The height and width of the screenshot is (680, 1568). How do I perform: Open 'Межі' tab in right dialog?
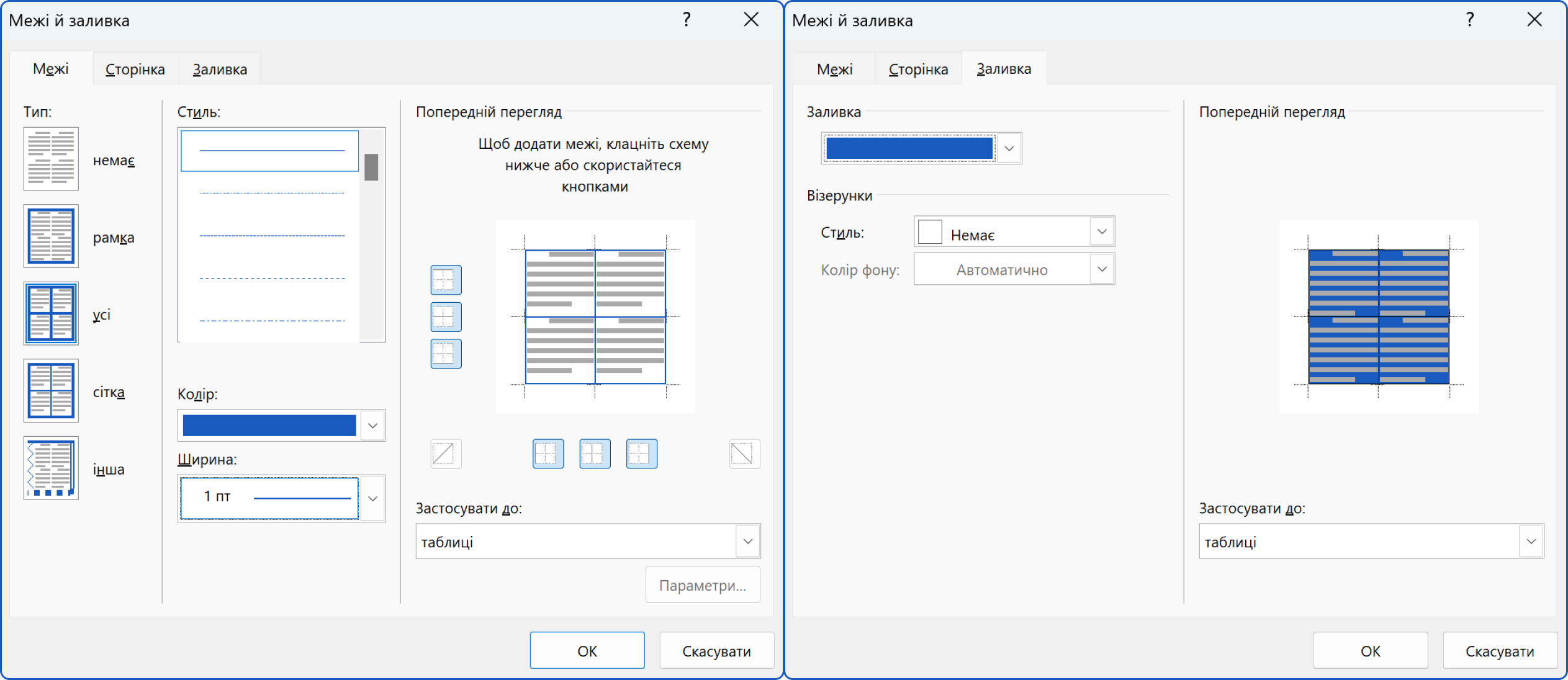tap(834, 69)
